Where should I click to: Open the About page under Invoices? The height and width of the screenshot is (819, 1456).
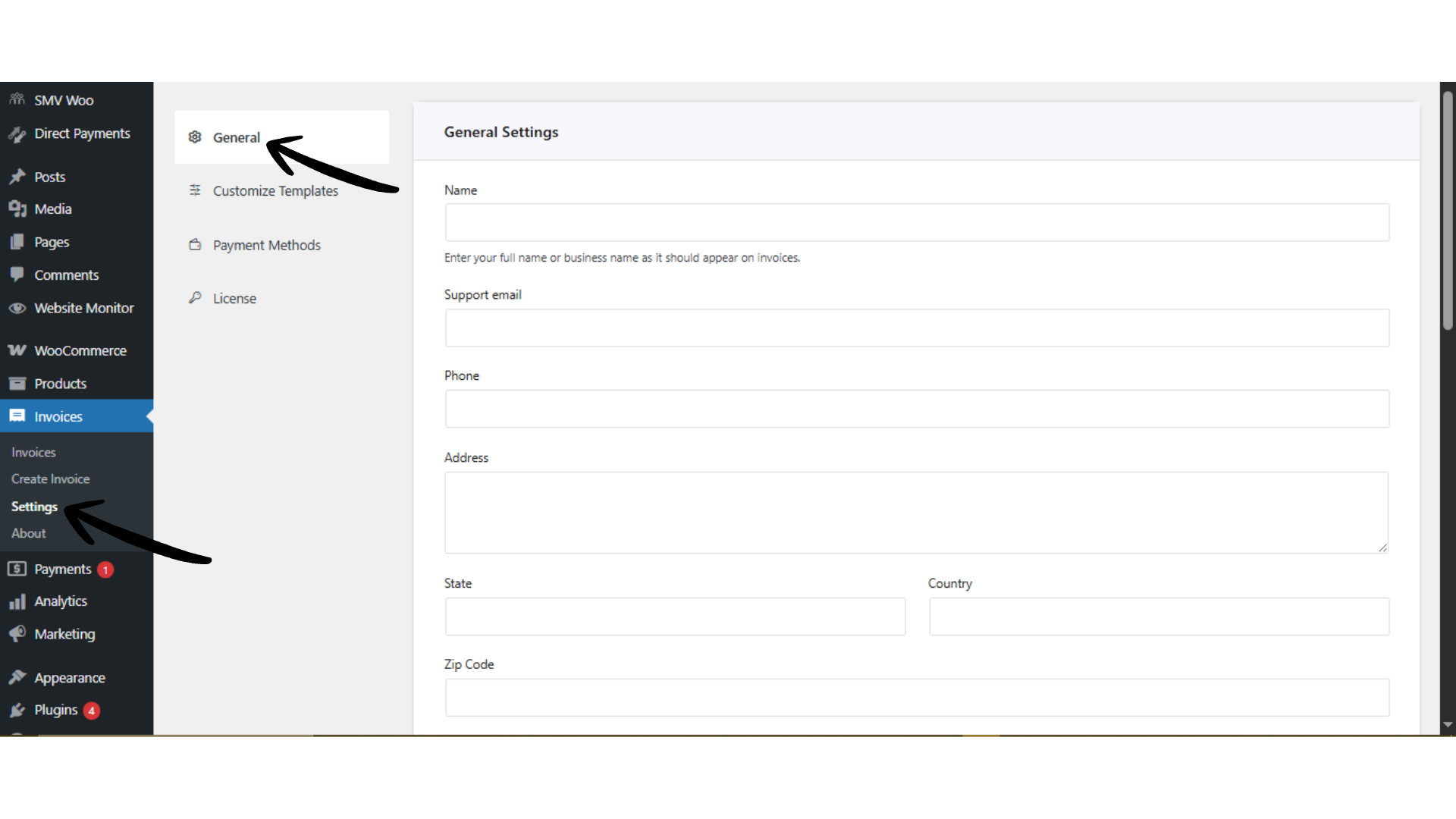coord(28,533)
